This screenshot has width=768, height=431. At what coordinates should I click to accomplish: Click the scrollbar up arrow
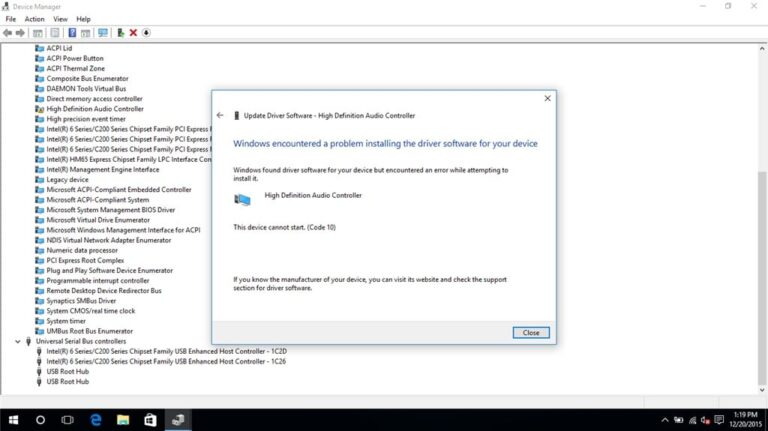click(x=762, y=48)
